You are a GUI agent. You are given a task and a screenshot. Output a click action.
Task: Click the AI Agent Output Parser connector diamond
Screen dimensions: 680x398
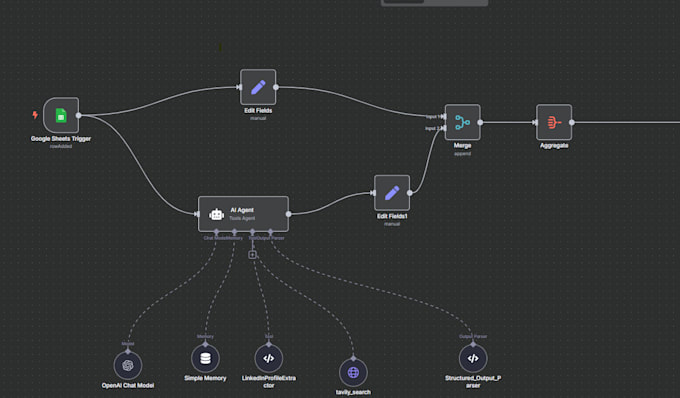[x=271, y=232]
